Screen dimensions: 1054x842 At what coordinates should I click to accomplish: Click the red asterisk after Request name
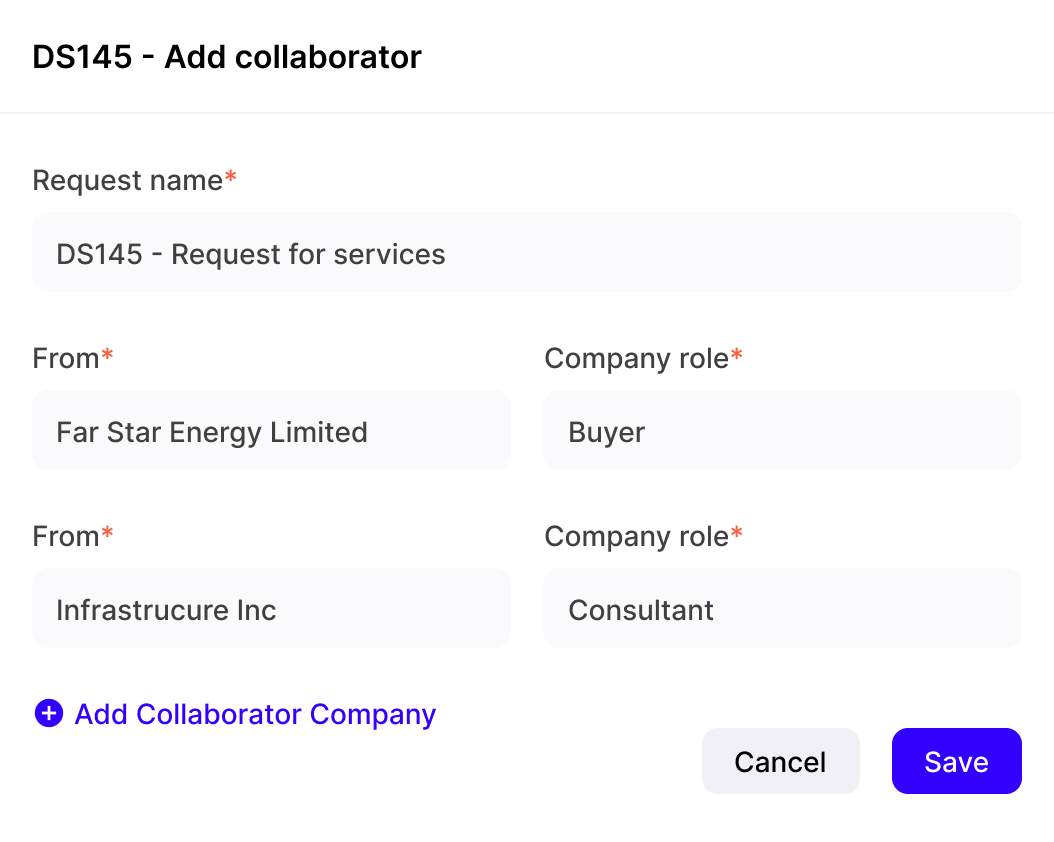pos(231,178)
